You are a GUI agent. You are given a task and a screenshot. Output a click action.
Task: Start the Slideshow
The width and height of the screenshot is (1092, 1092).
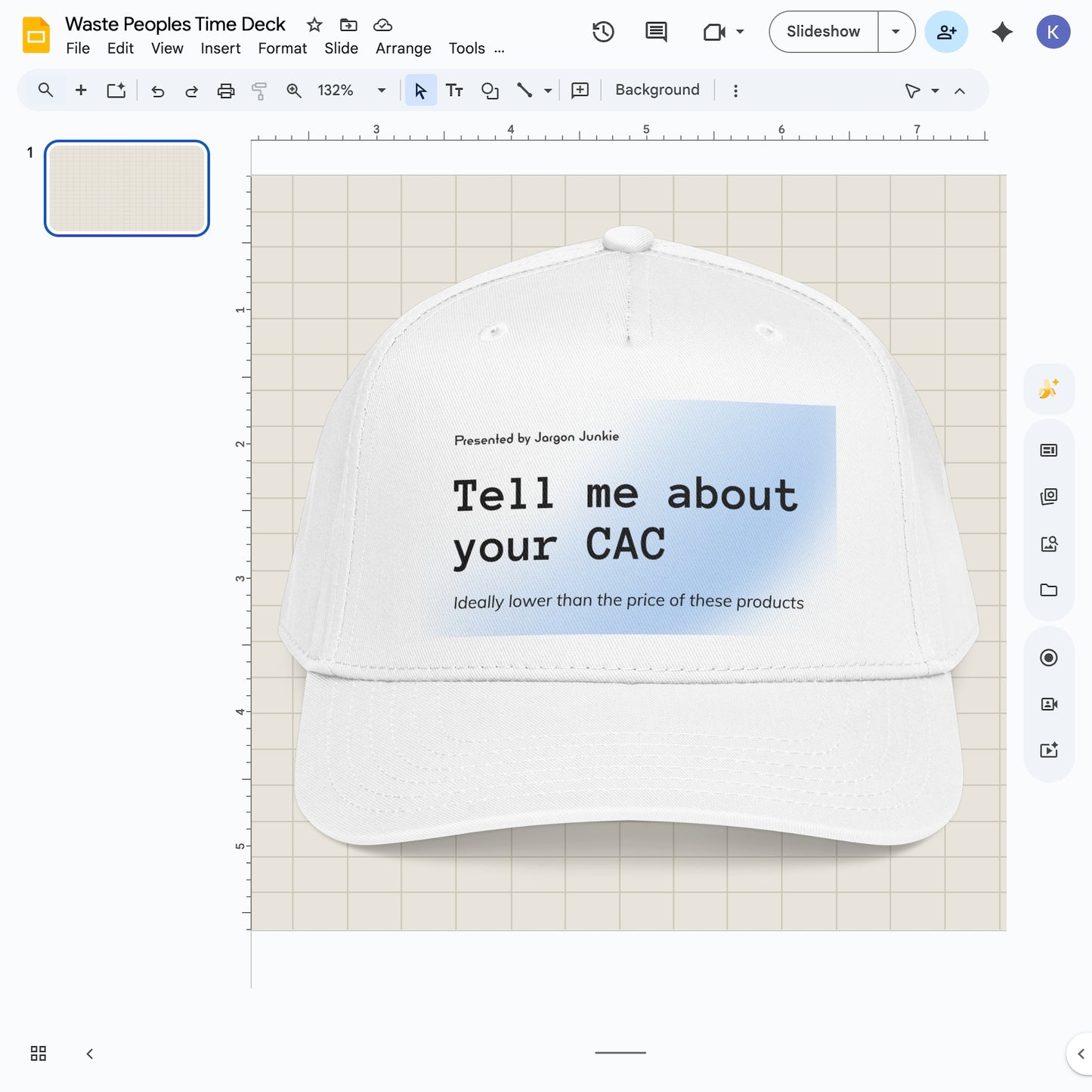(x=823, y=32)
